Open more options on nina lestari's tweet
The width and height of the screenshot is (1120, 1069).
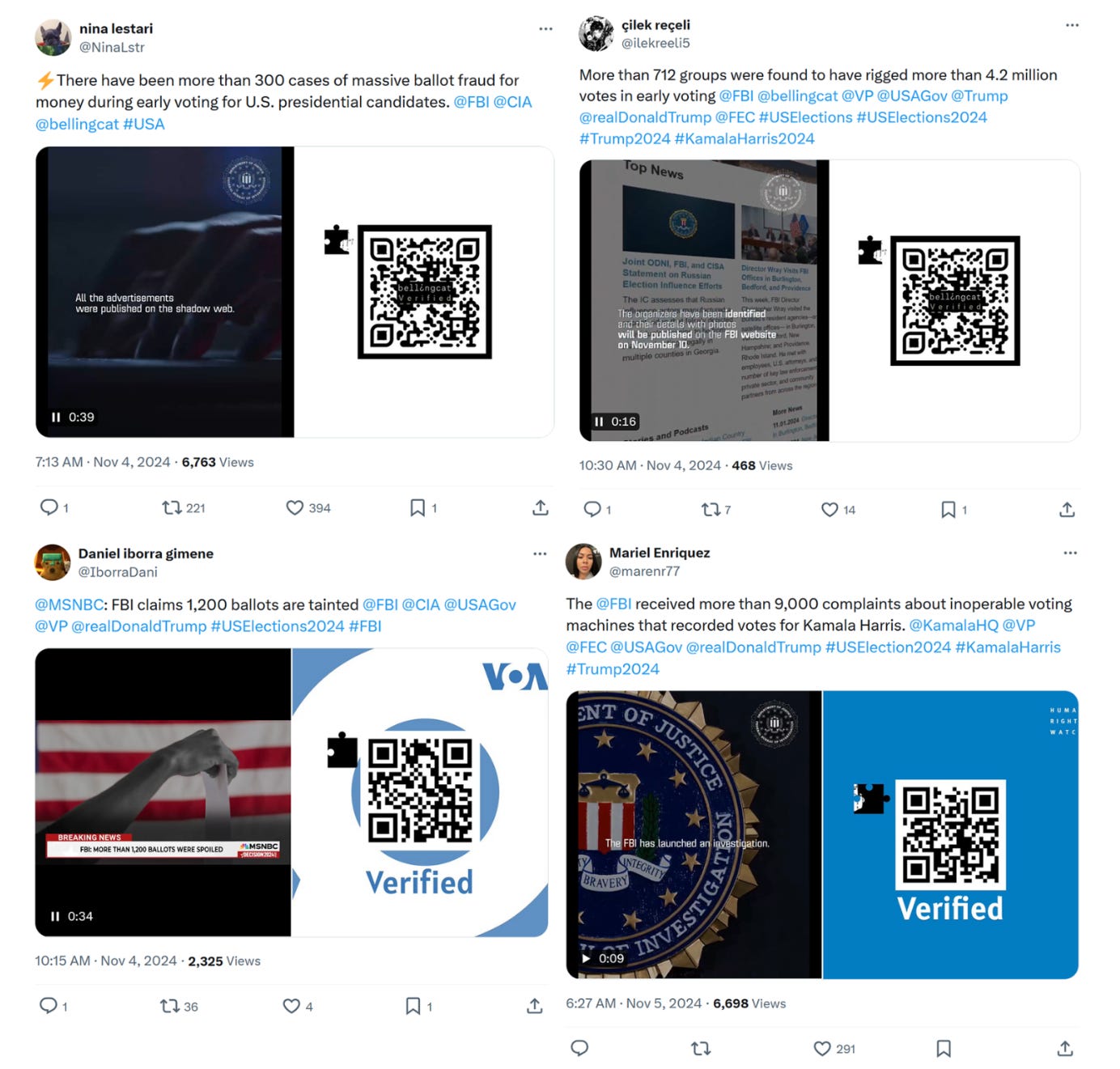point(545,28)
